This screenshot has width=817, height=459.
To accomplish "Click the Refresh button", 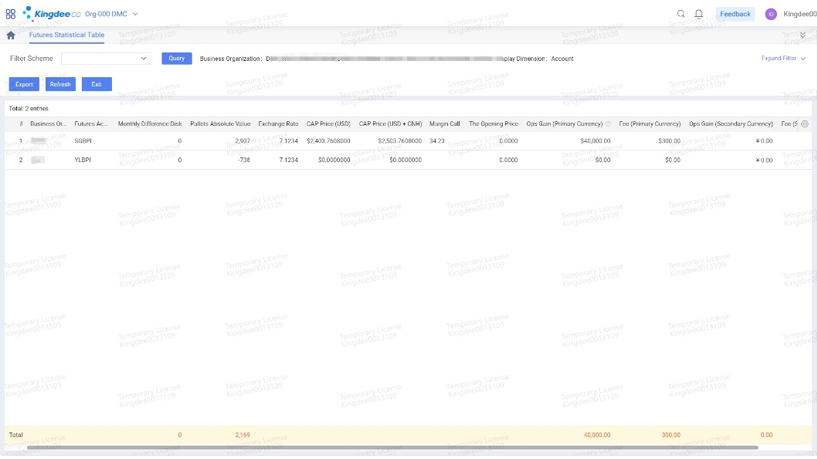I will coord(60,84).
